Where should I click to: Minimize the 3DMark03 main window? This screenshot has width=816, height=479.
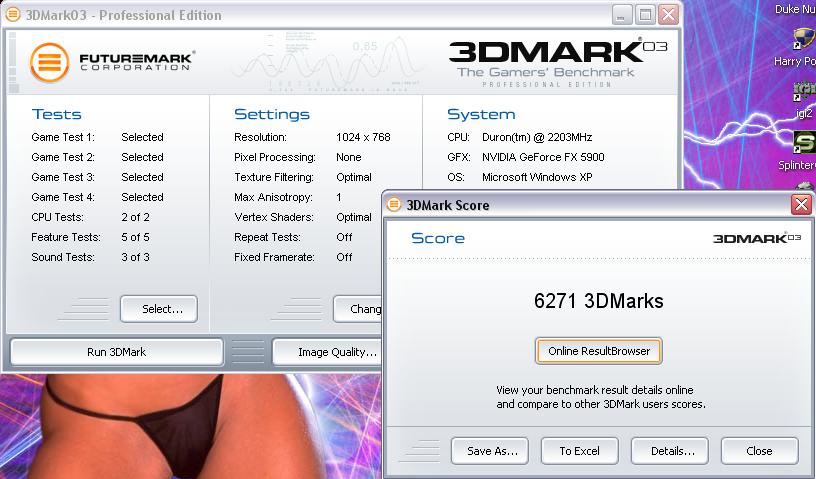point(622,15)
